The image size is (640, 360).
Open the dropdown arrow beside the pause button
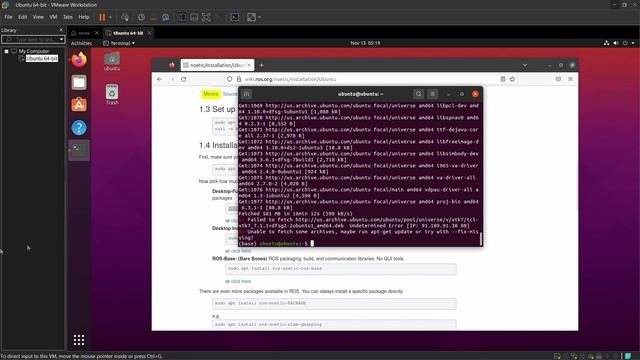[x=110, y=17]
